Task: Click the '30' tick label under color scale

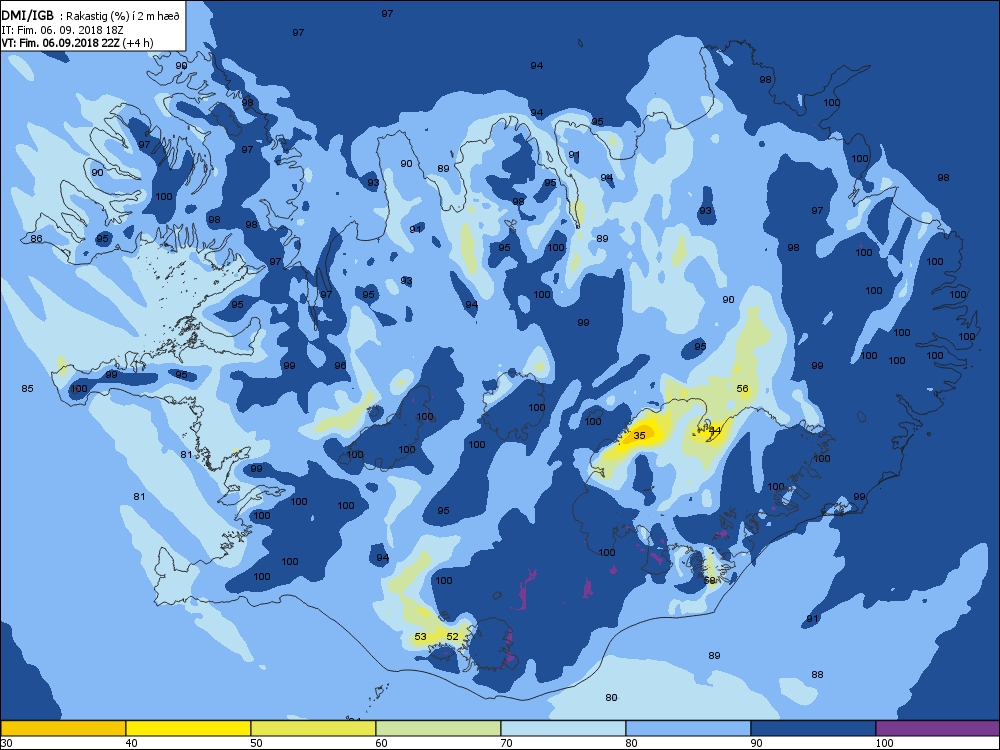Action: pyautogui.click(x=6, y=743)
